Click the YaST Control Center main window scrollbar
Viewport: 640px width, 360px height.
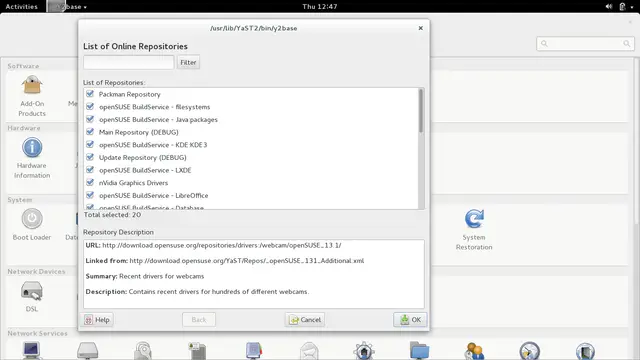tap(637, 141)
